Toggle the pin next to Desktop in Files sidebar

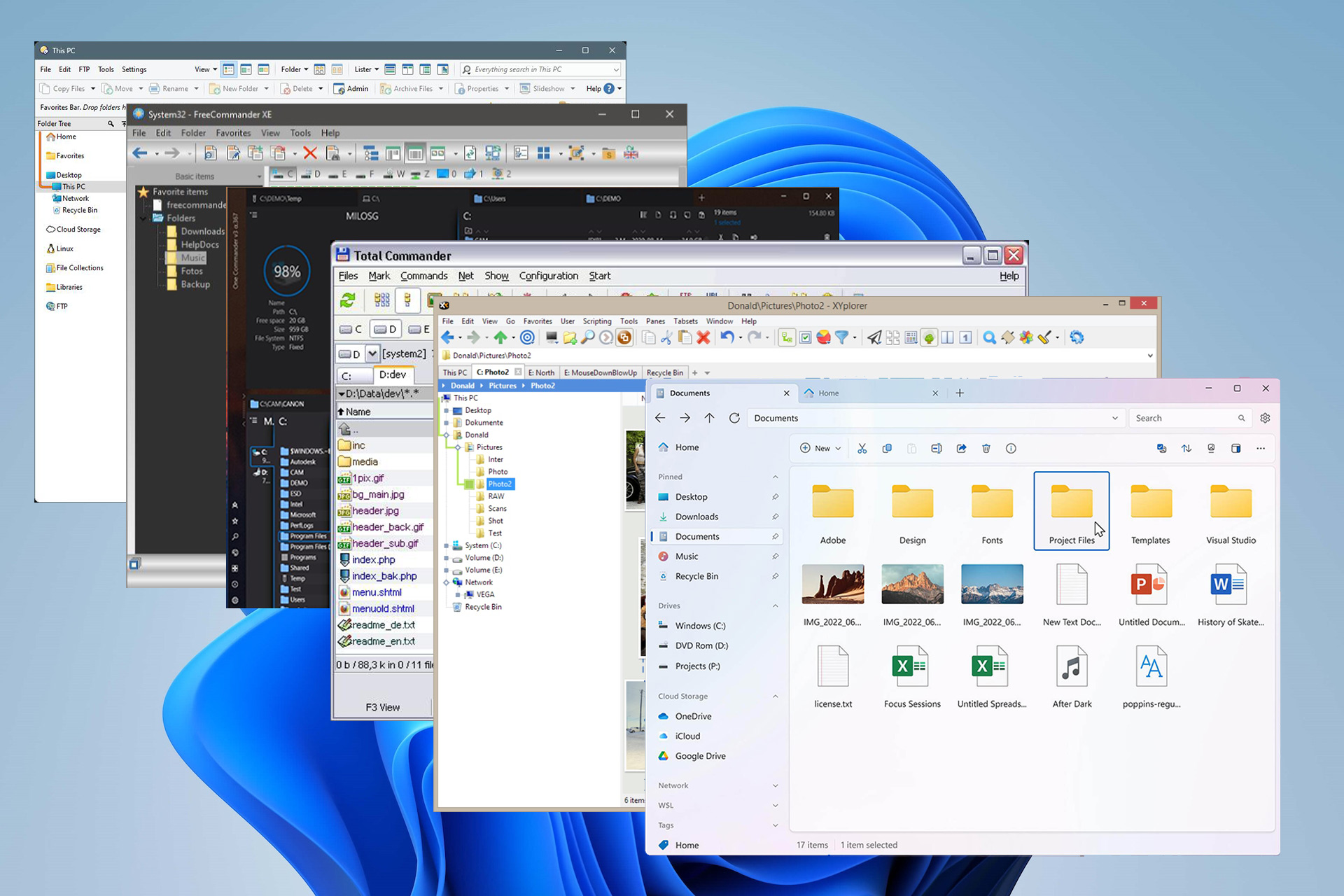775,497
